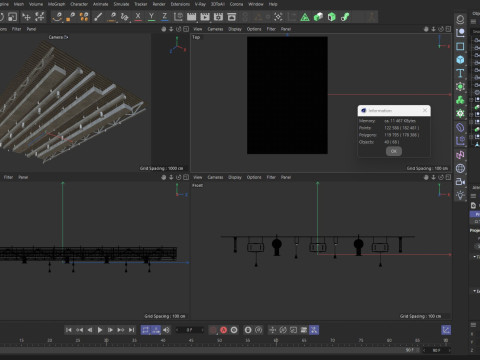The height and width of the screenshot is (360, 480).
Task: Open Display menu in Top viewport
Action: pyautogui.click(x=235, y=29)
